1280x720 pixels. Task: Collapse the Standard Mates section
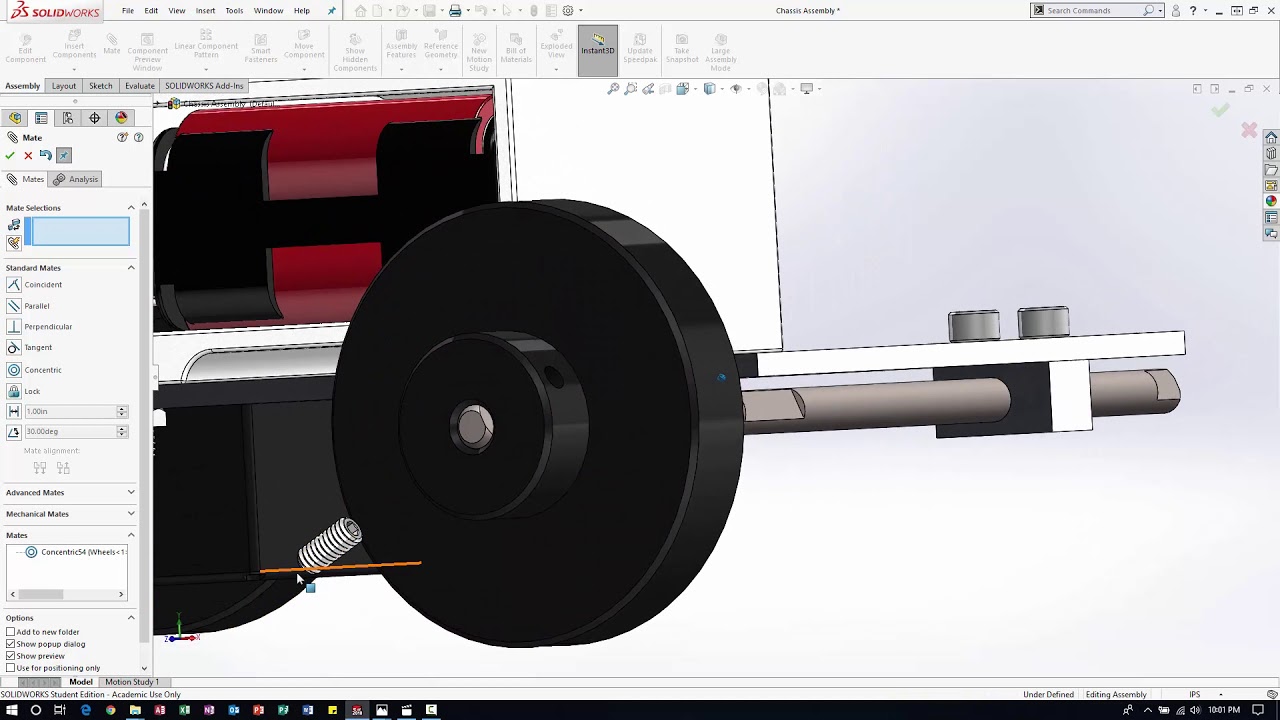coord(131,268)
